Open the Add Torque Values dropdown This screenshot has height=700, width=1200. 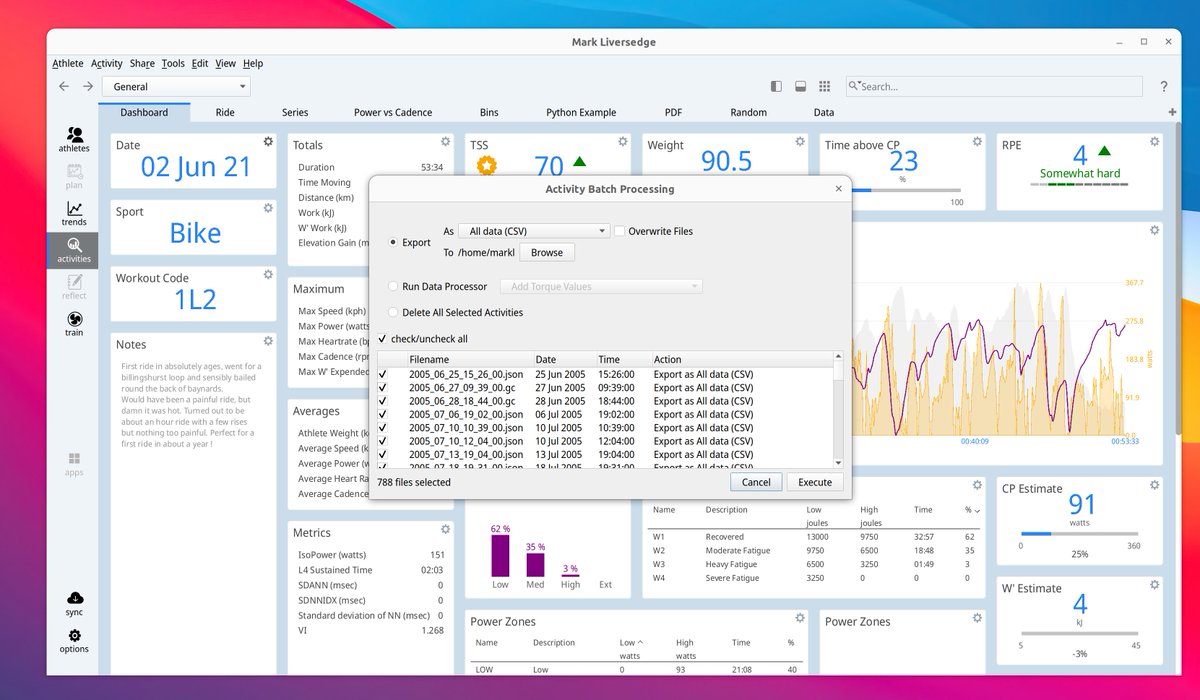click(x=601, y=286)
